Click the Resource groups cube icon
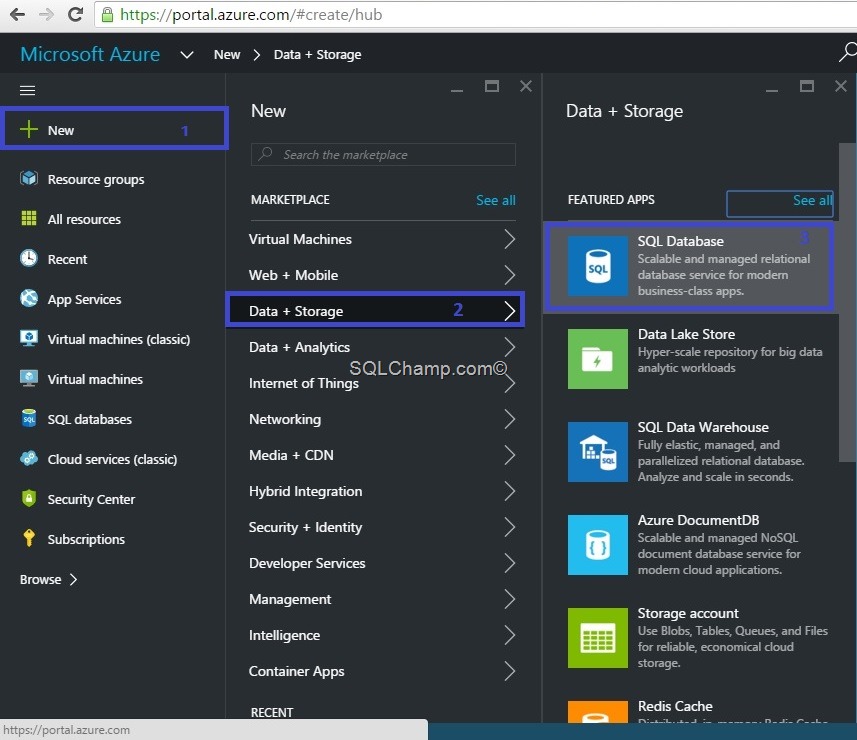 click(29, 178)
